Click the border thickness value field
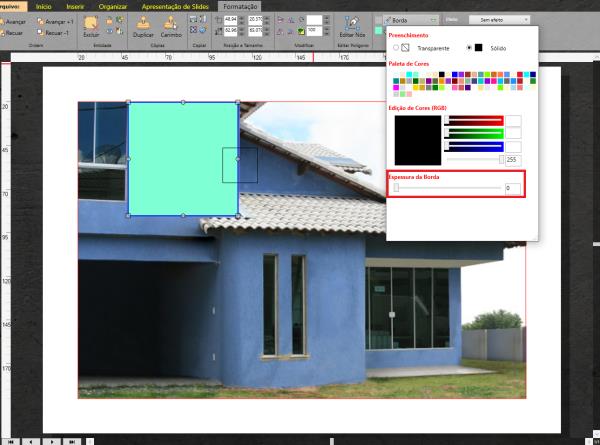 (512, 187)
